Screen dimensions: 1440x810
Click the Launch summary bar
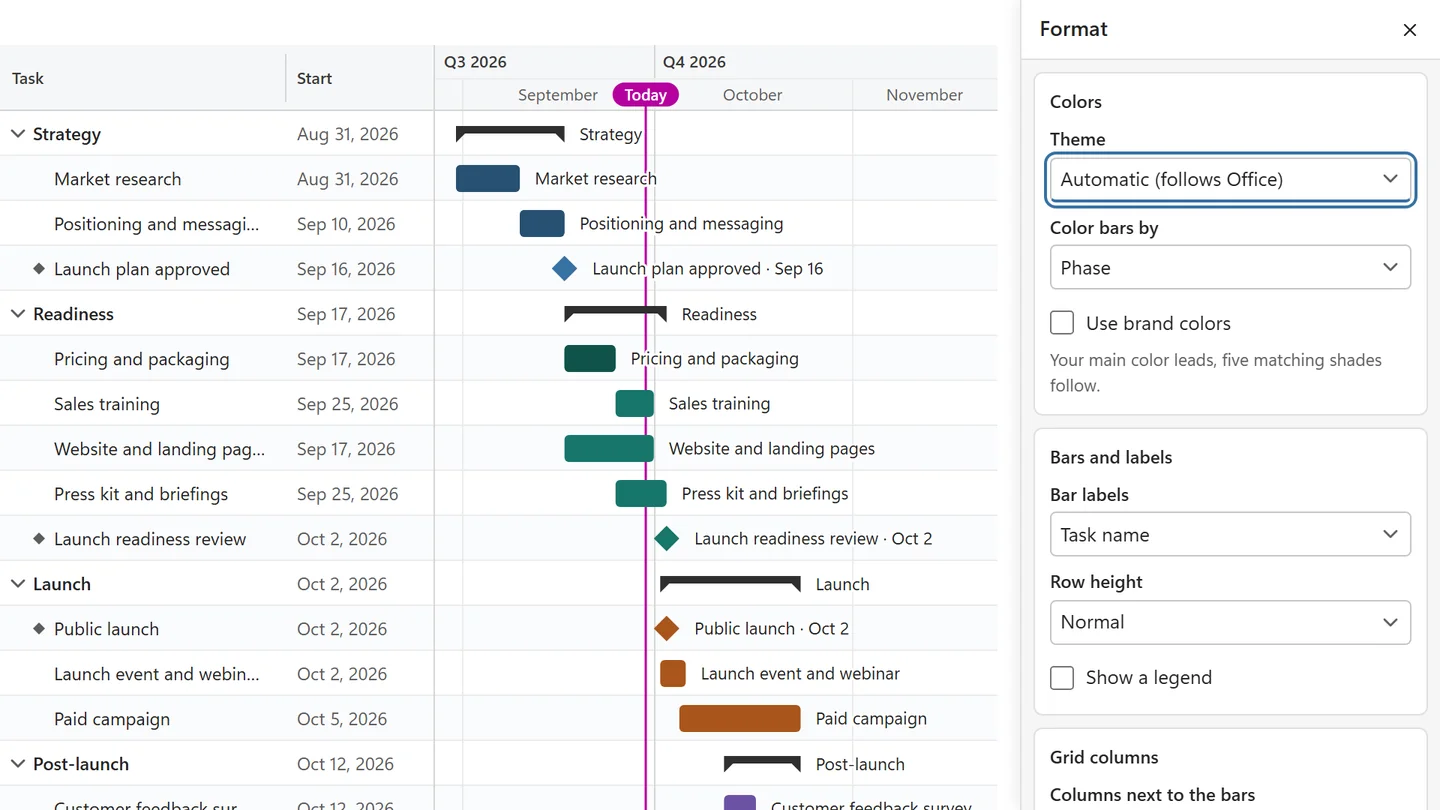pyautogui.click(x=730, y=583)
